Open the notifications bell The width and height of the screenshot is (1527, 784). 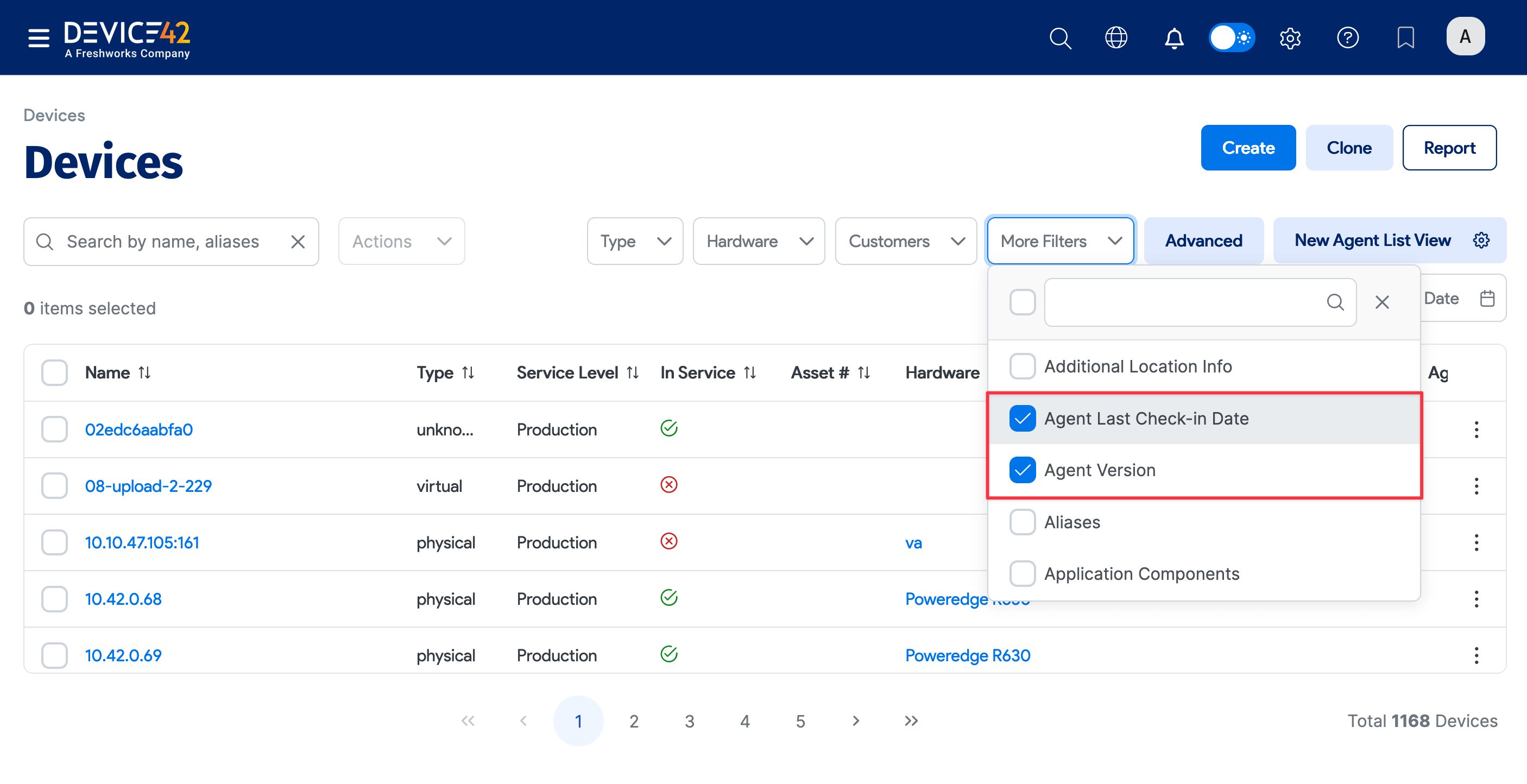pyautogui.click(x=1173, y=37)
